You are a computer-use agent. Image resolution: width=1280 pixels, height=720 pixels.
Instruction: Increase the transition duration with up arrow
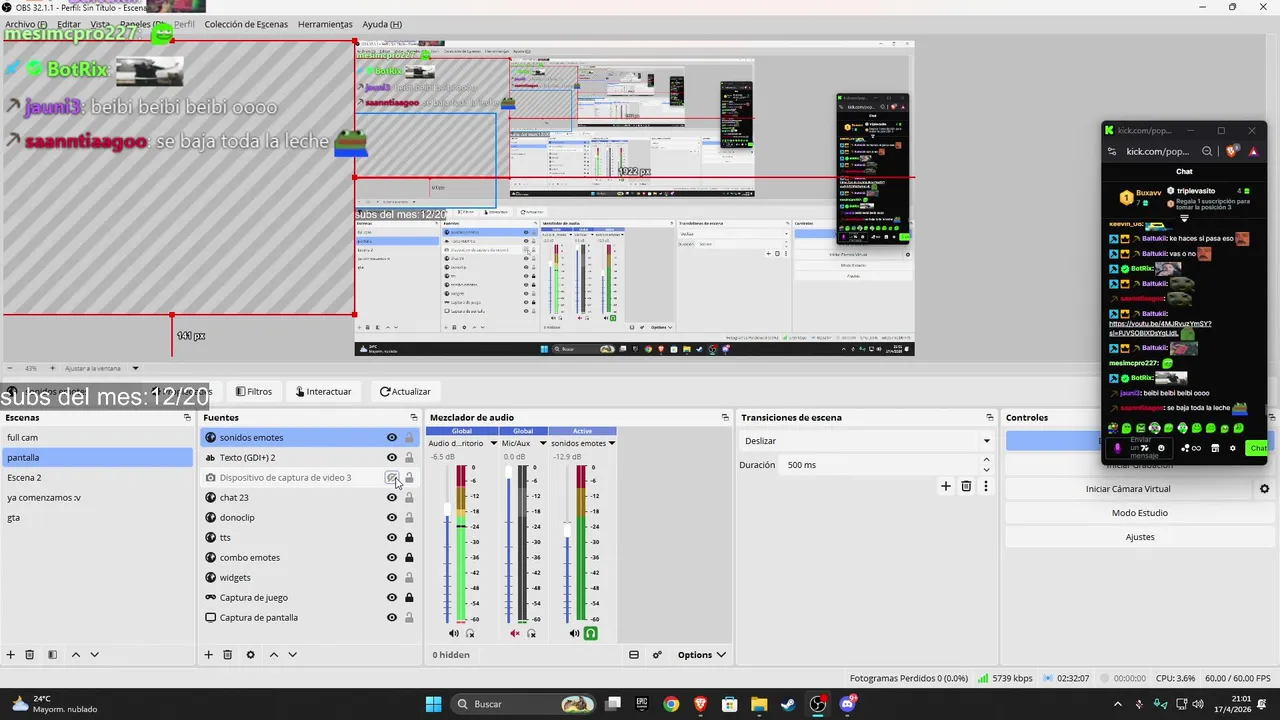coord(986,460)
